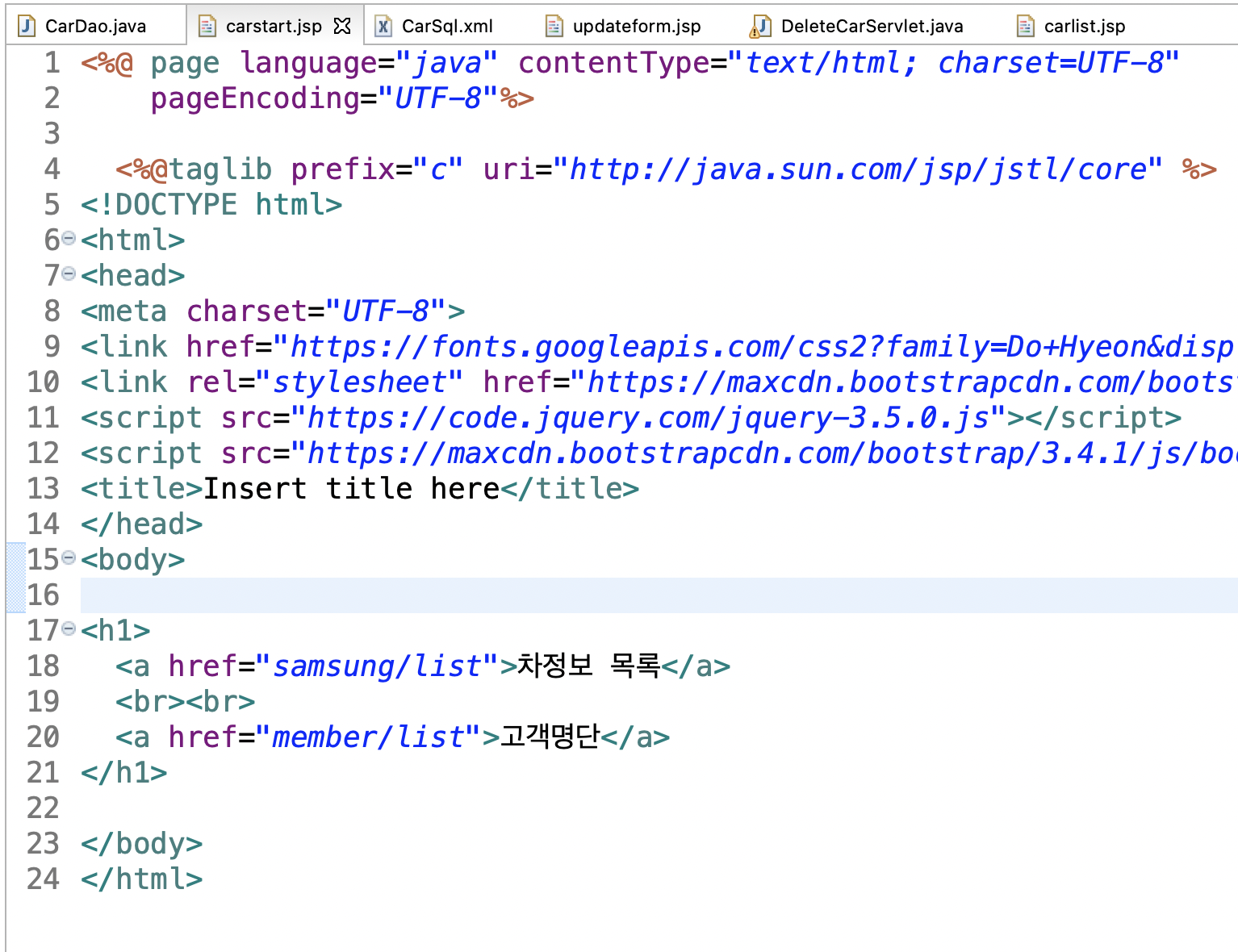Screen dimensions: 1238x952
Task: Click the CarSql.xml XML file icon
Action: tap(384, 26)
